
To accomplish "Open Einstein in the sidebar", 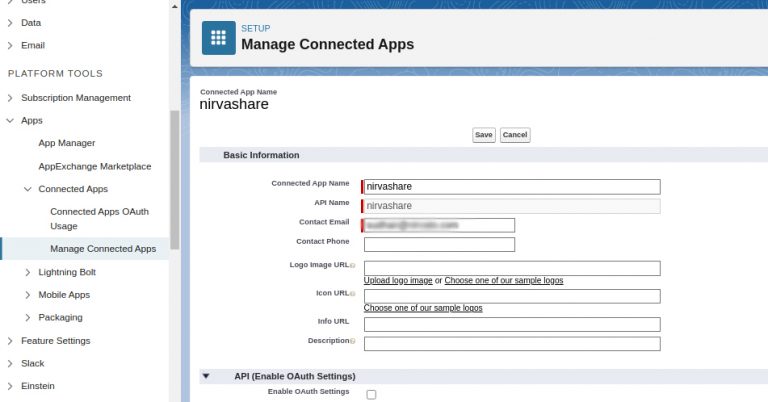I will pos(38,386).
